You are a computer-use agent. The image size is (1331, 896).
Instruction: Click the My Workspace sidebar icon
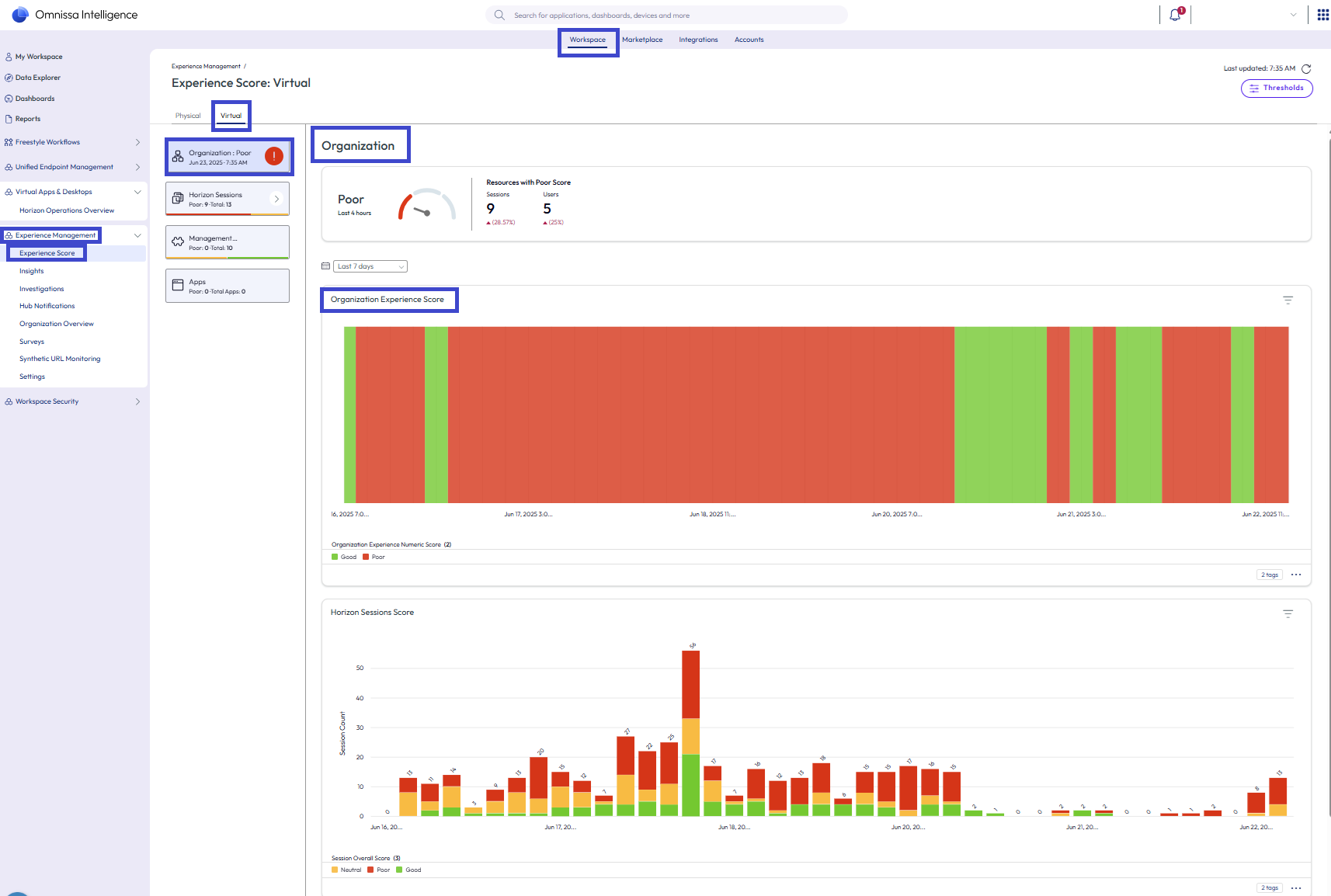[x=9, y=57]
